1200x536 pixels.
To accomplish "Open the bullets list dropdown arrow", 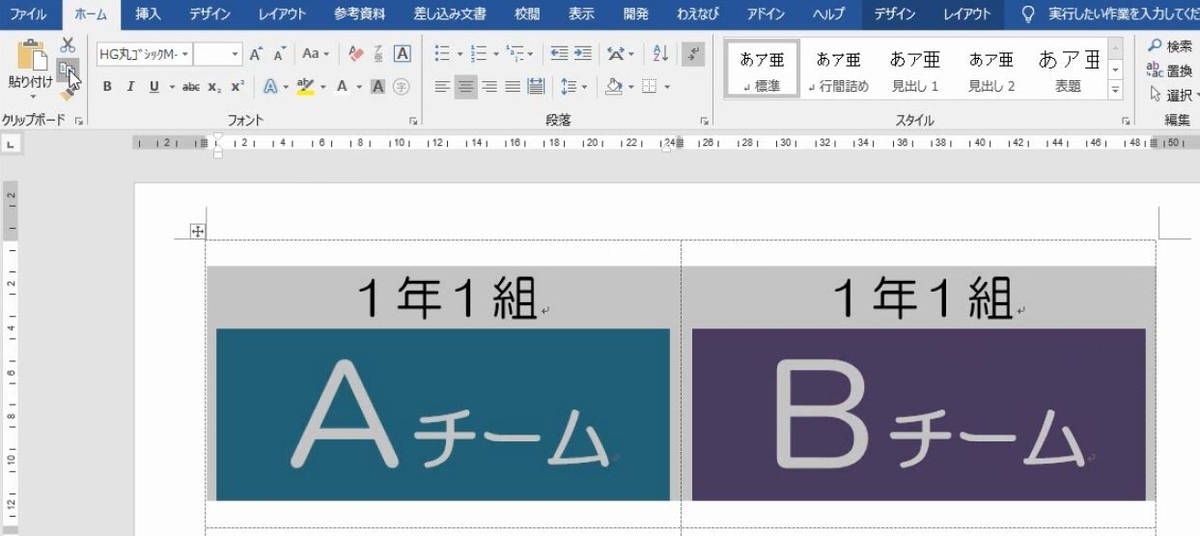I will coord(459,54).
